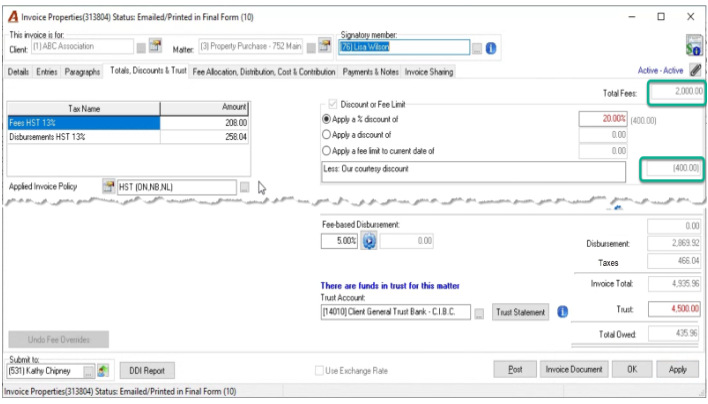Image resolution: width=708 pixels, height=404 pixels.
Task: Open the matter details icon beside Property Purchase
Action: (325, 46)
